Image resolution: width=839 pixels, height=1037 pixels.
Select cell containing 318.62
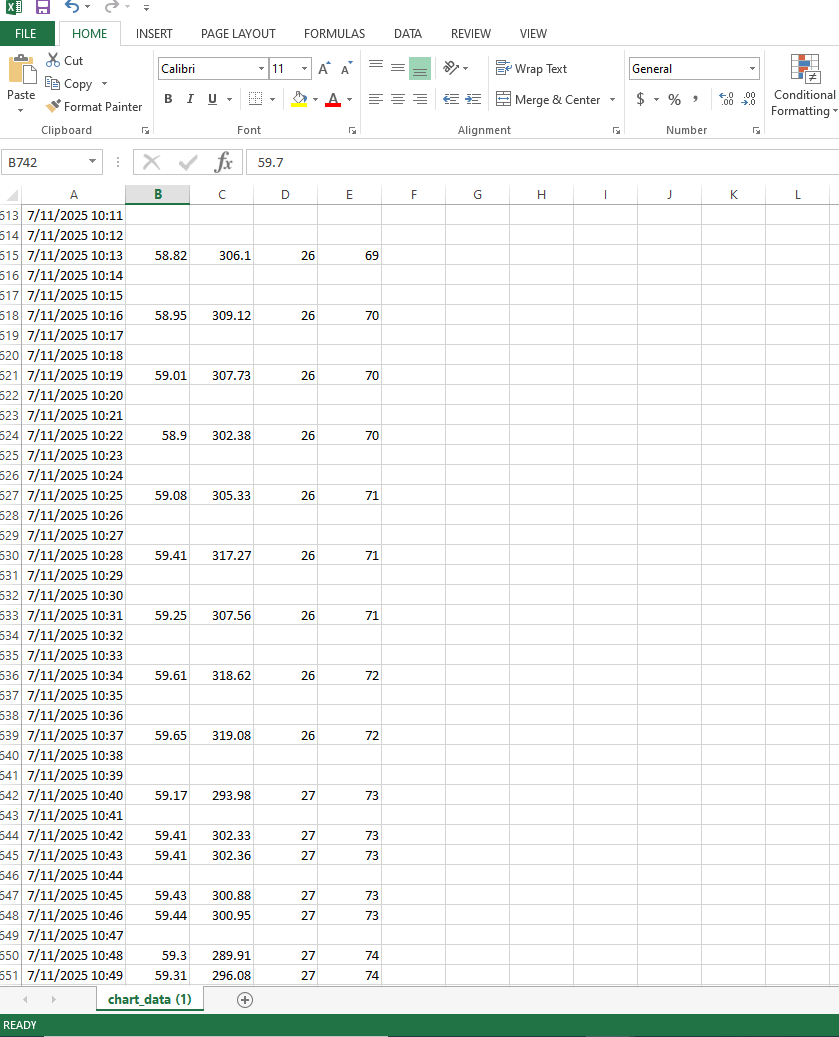coord(221,675)
